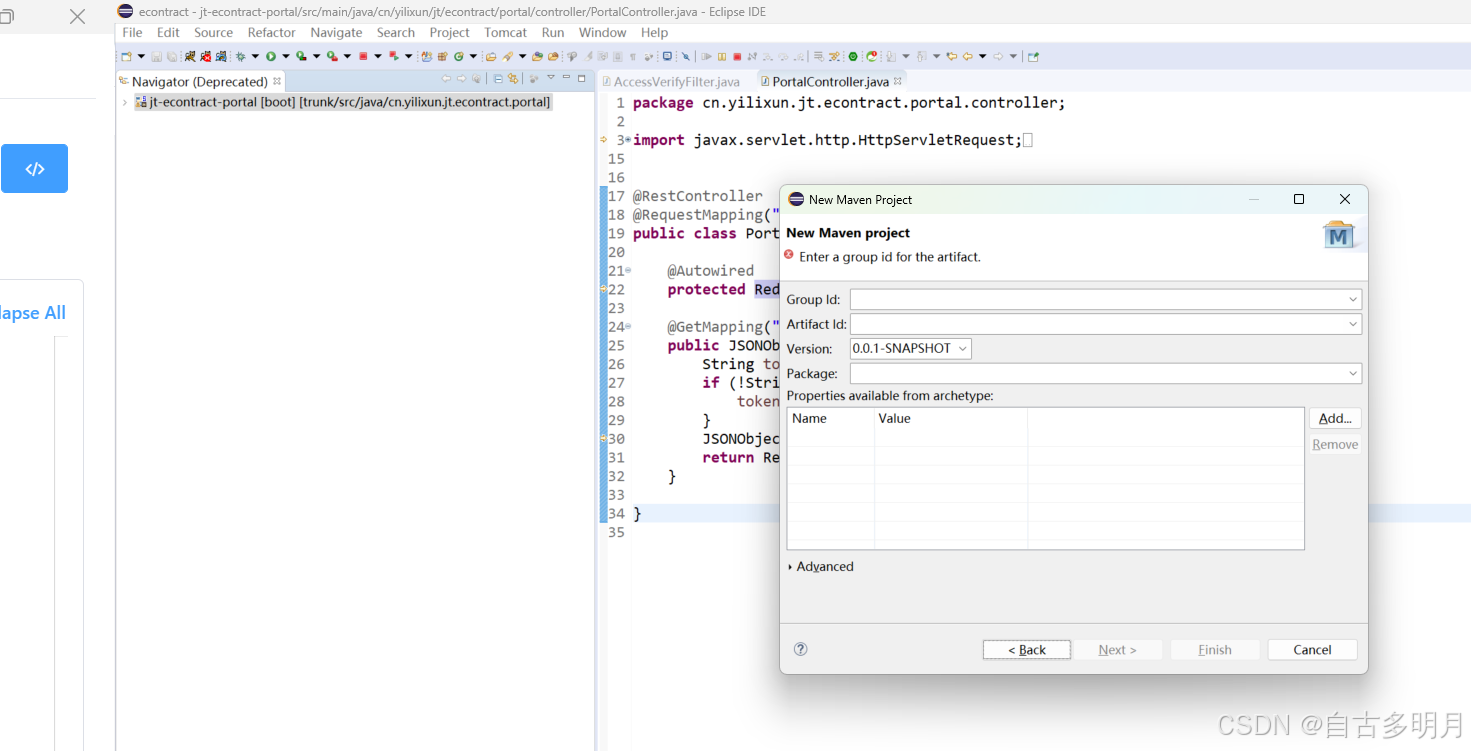
Task: Click the External Tools run icon
Action: click(332, 56)
